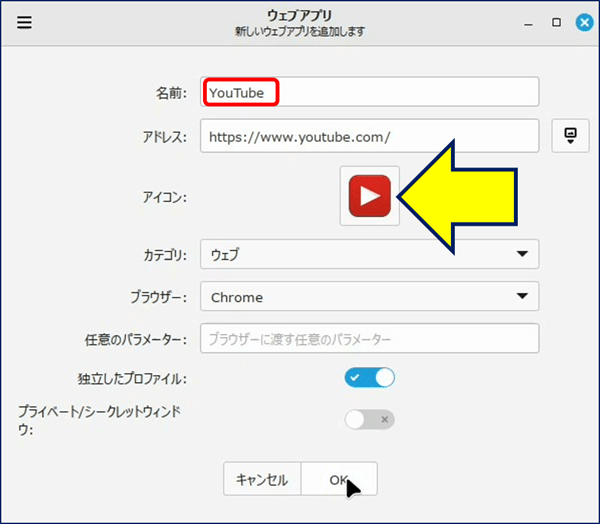Click the キャンセル button

[262, 479]
